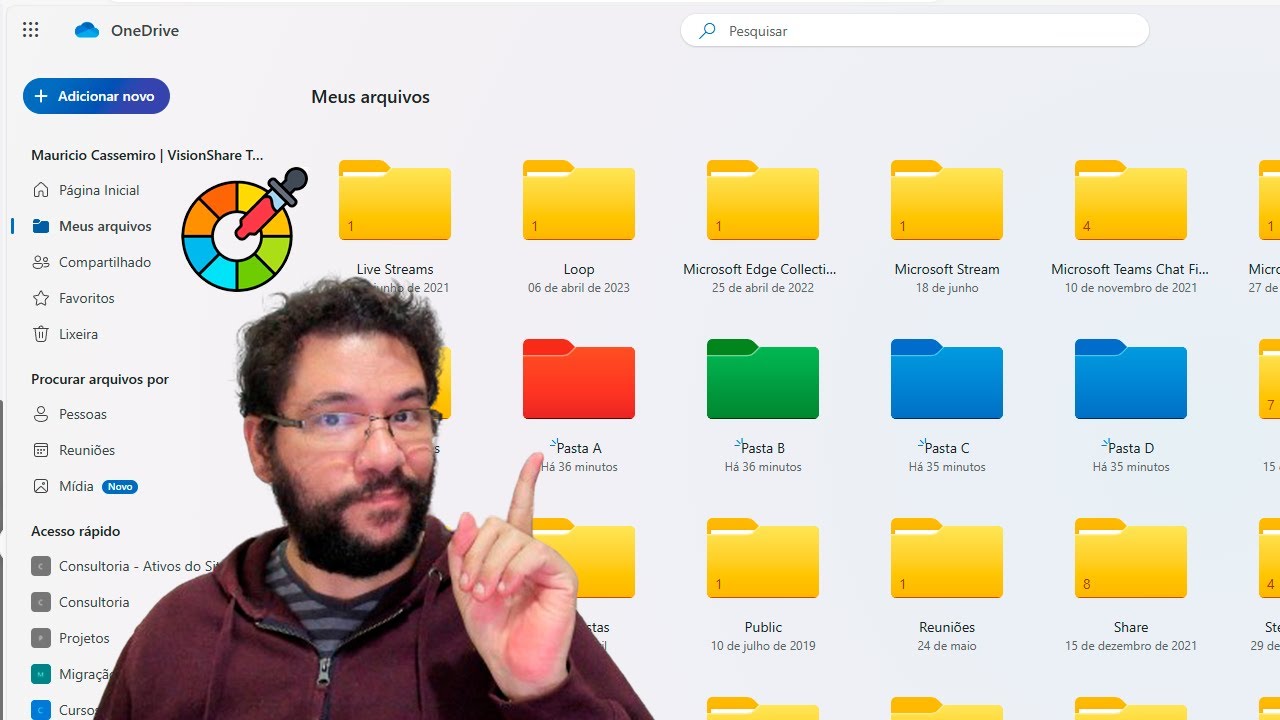The height and width of the screenshot is (720, 1280).
Task: Open the red Pasta A folder
Action: (579, 379)
